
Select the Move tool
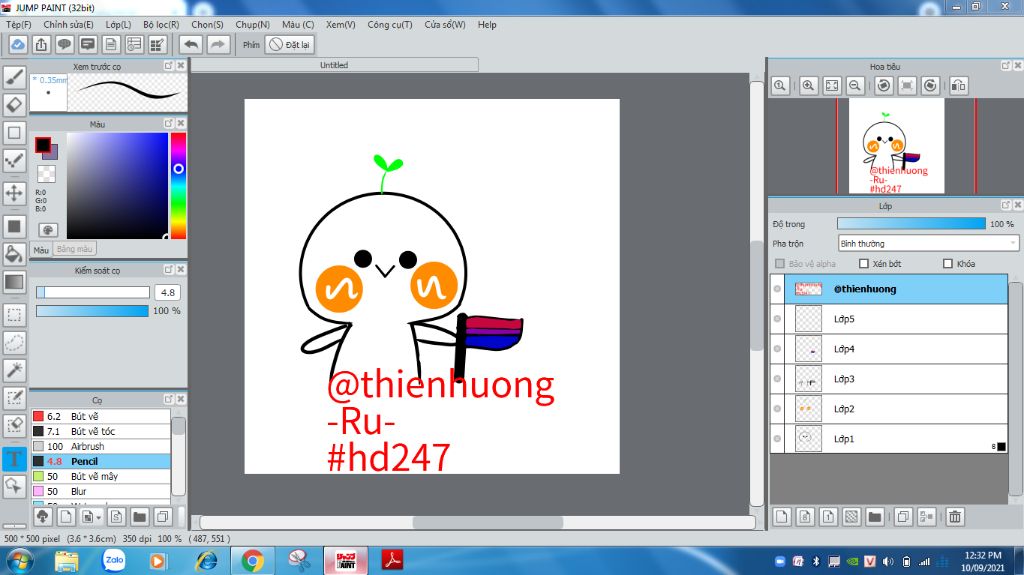(14, 193)
